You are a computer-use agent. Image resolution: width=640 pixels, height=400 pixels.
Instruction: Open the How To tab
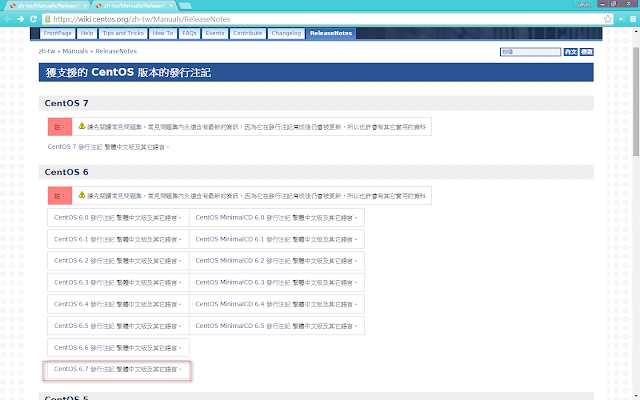point(163,33)
